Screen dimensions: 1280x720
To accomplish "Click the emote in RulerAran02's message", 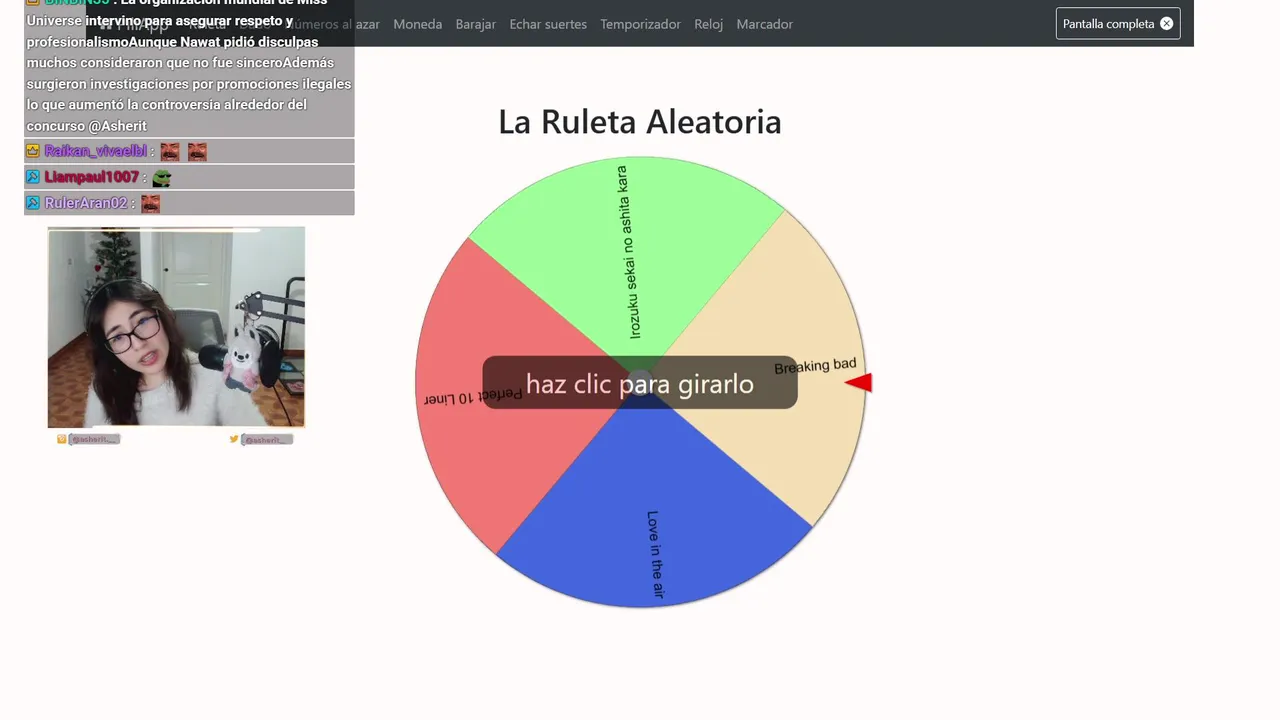I will [150, 204].
